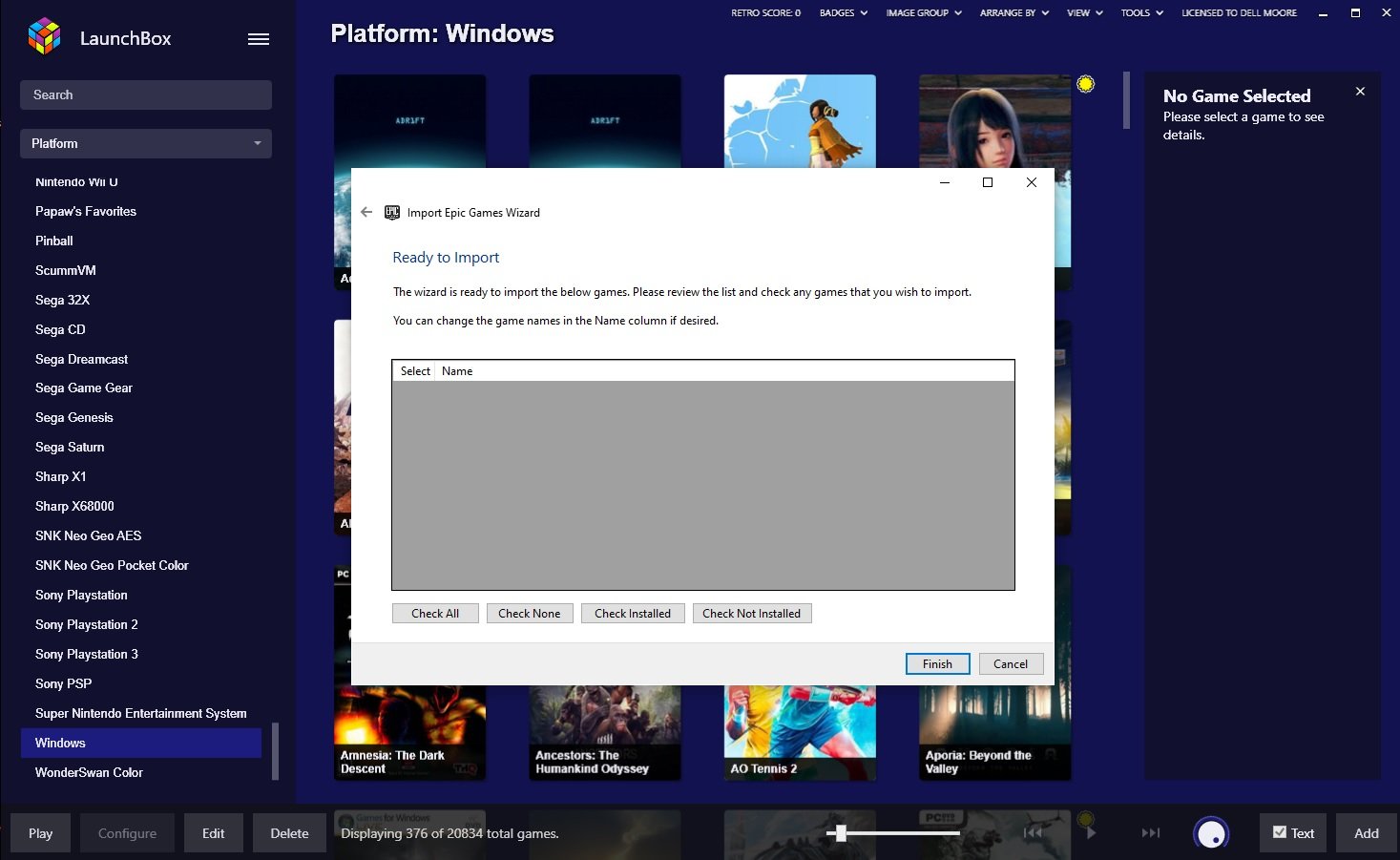Select ScummVM in platform list
Viewport: 1400px width, 860px height.
66,270
